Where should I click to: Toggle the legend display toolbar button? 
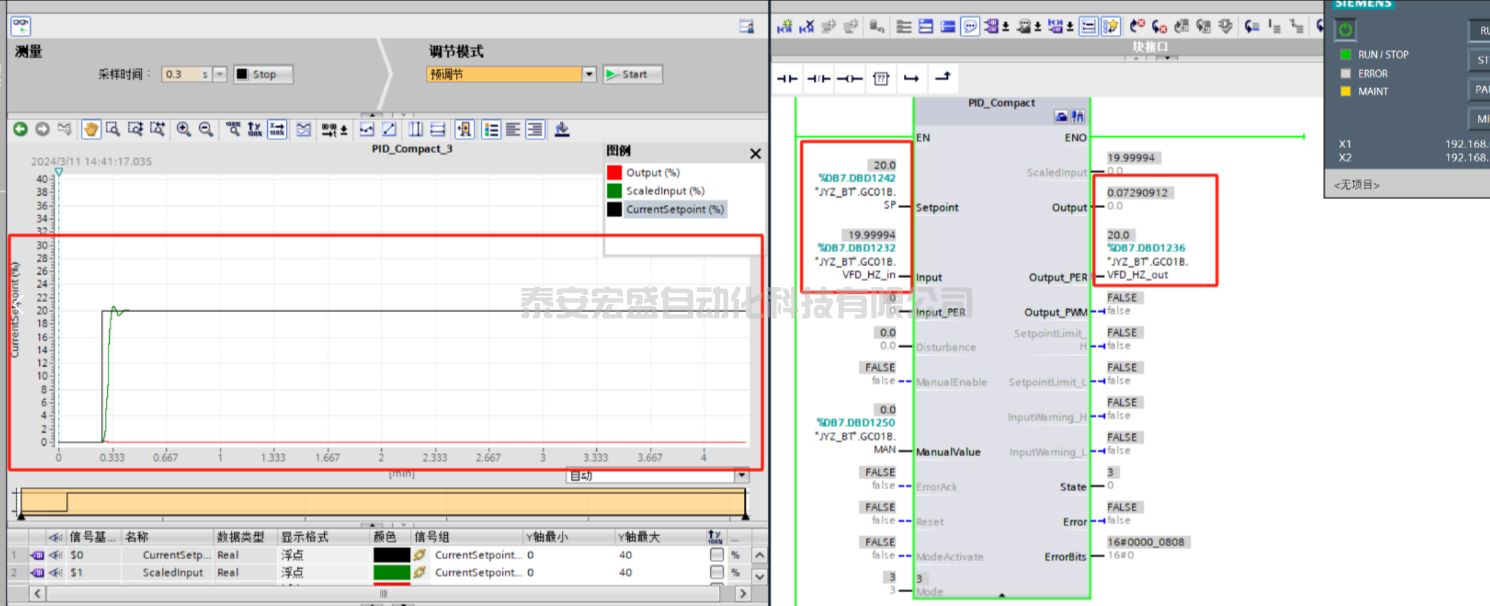coord(491,129)
